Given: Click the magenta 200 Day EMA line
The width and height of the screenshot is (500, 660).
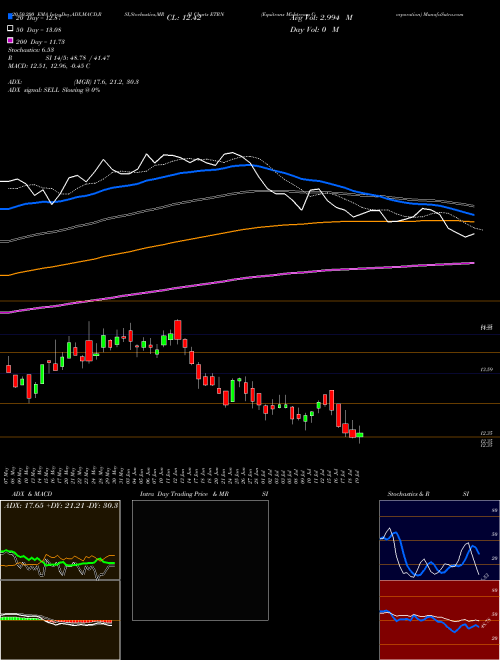Looking at the screenshot, I should [238, 279].
